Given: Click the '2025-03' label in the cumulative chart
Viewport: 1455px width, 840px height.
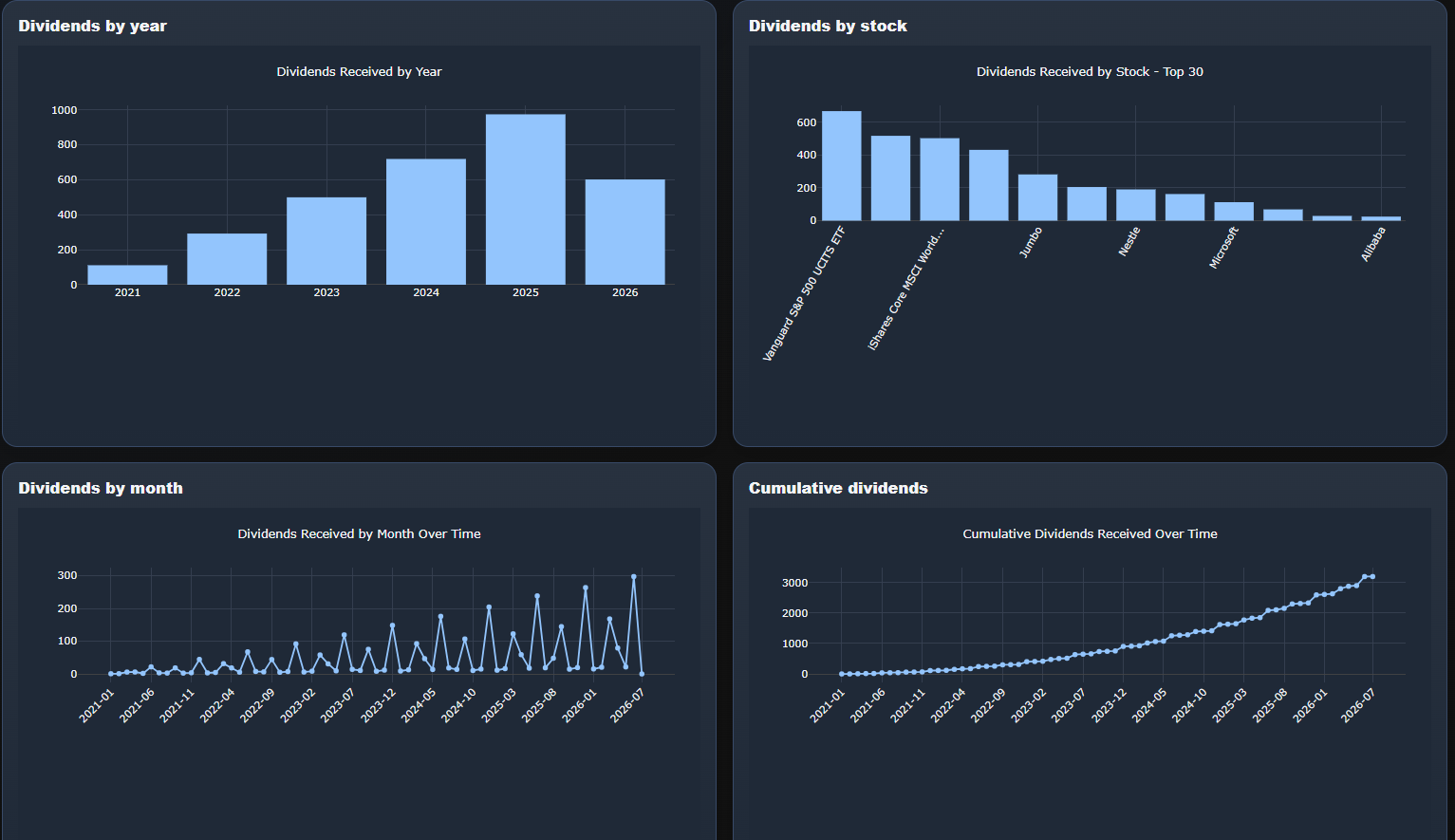Looking at the screenshot, I should point(1230,706).
